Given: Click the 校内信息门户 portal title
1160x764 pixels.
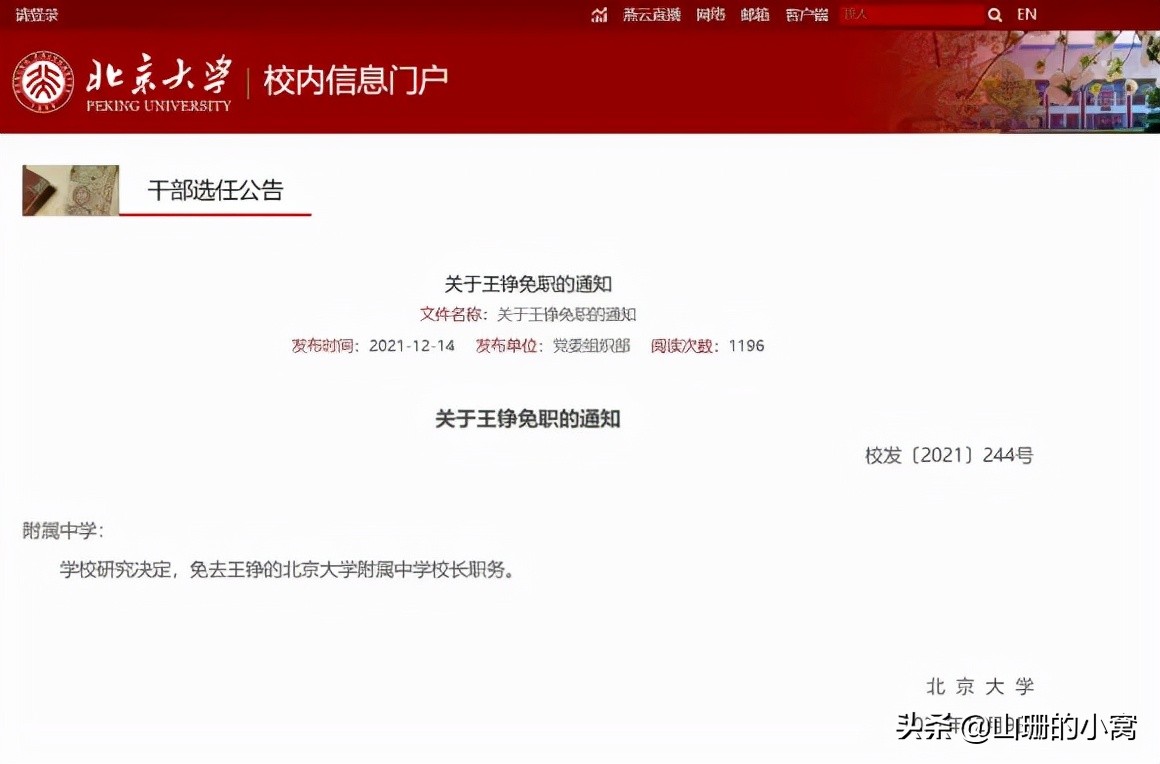Looking at the screenshot, I should [356, 80].
